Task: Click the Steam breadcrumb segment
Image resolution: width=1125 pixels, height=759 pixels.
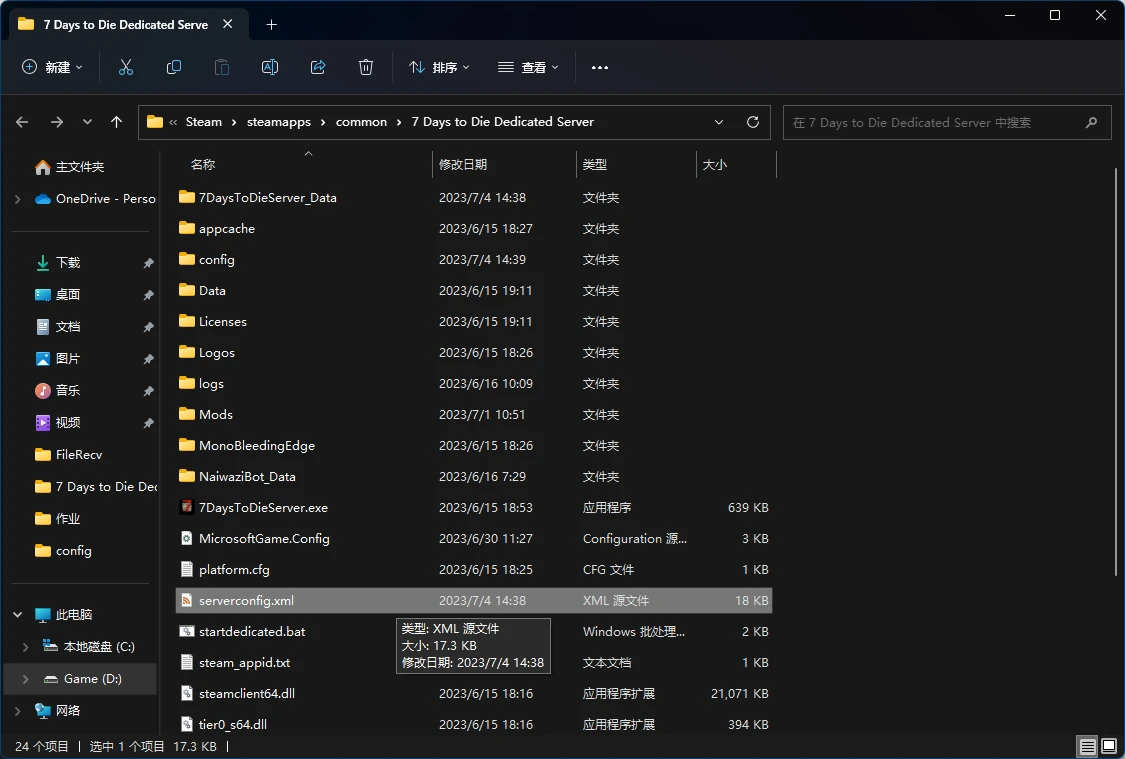Action: pyautogui.click(x=204, y=122)
